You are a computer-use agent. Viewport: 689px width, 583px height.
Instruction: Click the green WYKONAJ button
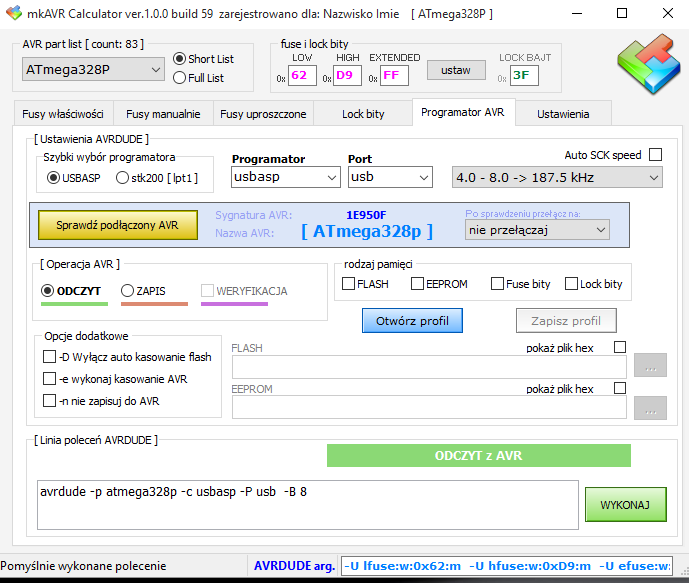click(626, 504)
